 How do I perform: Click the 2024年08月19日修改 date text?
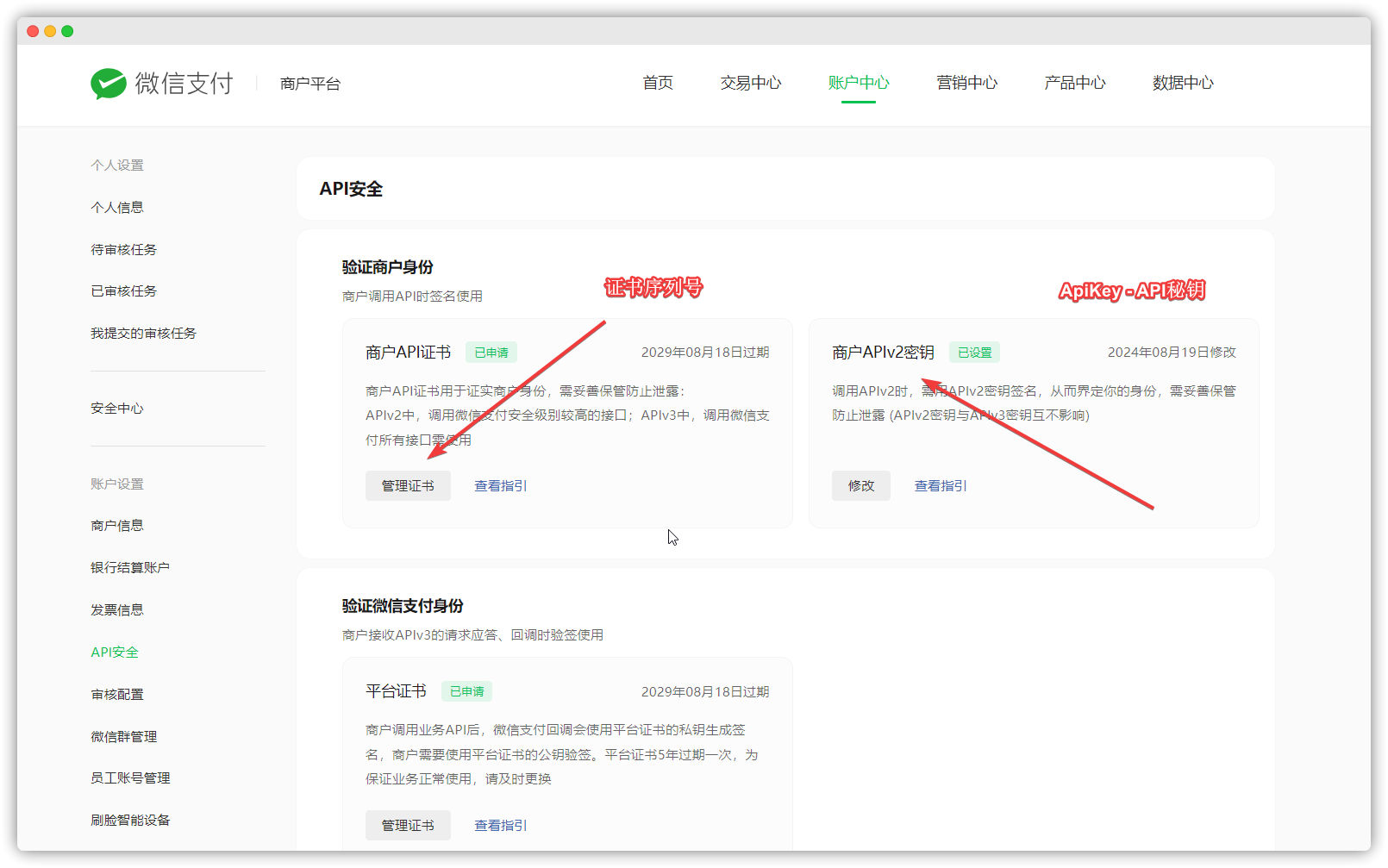point(1172,353)
